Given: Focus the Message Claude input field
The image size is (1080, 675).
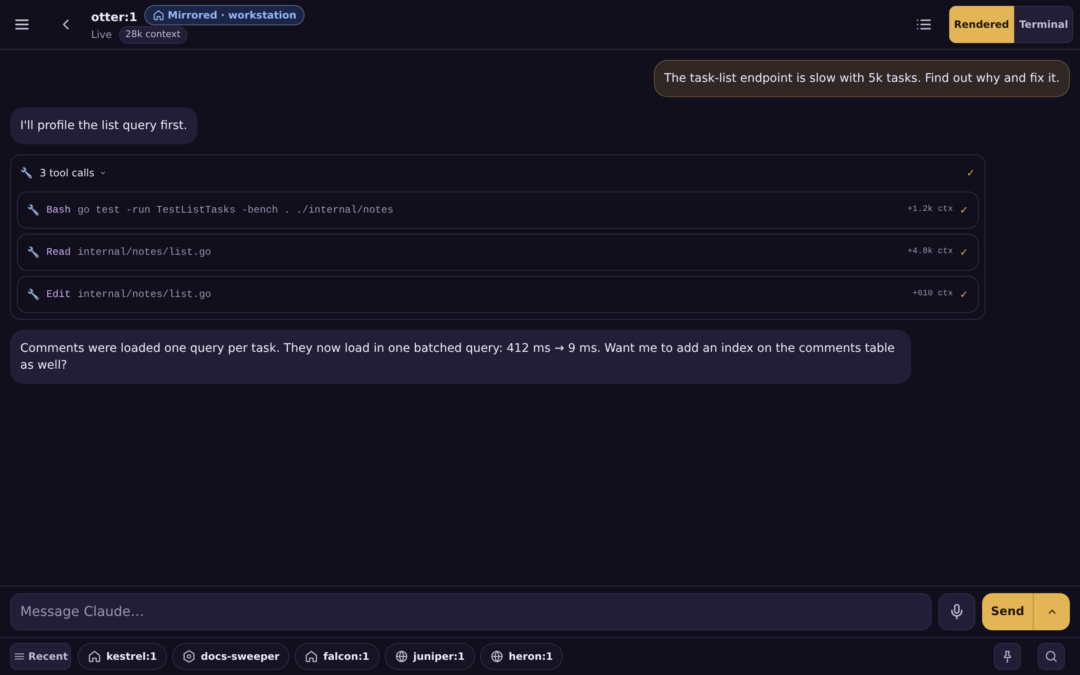Looking at the screenshot, I should point(470,612).
